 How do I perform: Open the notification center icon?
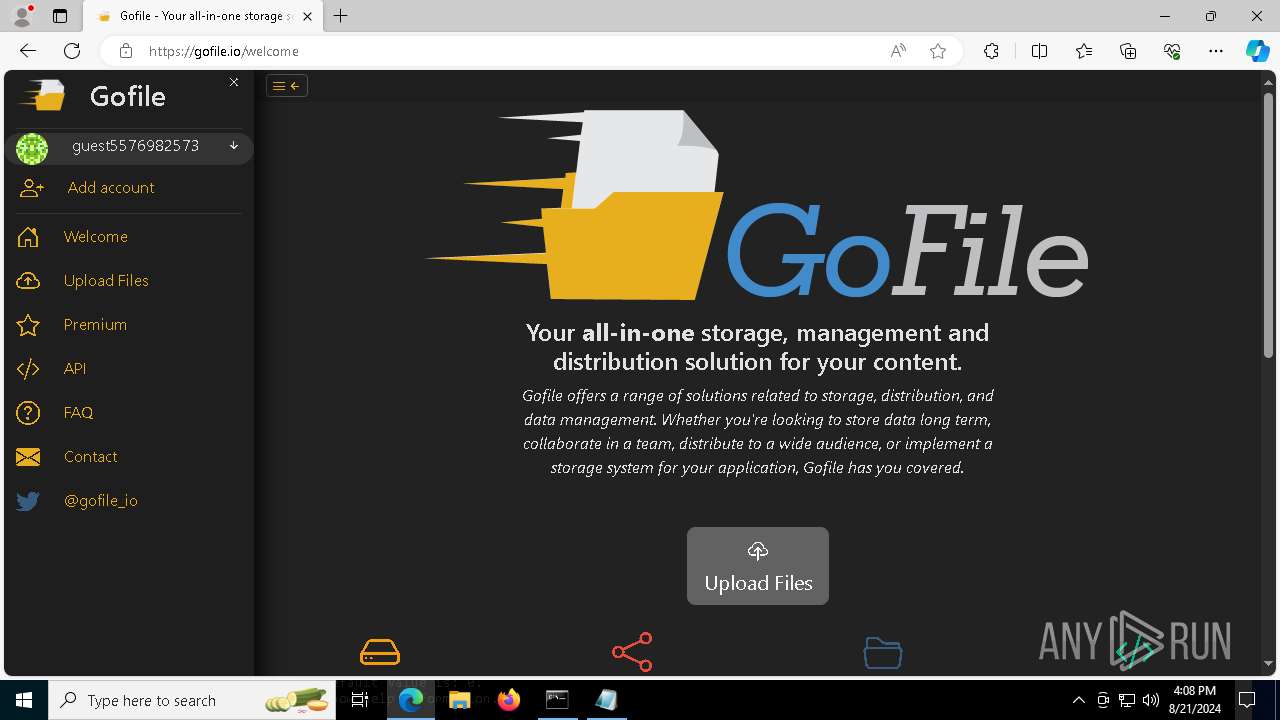pyautogui.click(x=1247, y=700)
